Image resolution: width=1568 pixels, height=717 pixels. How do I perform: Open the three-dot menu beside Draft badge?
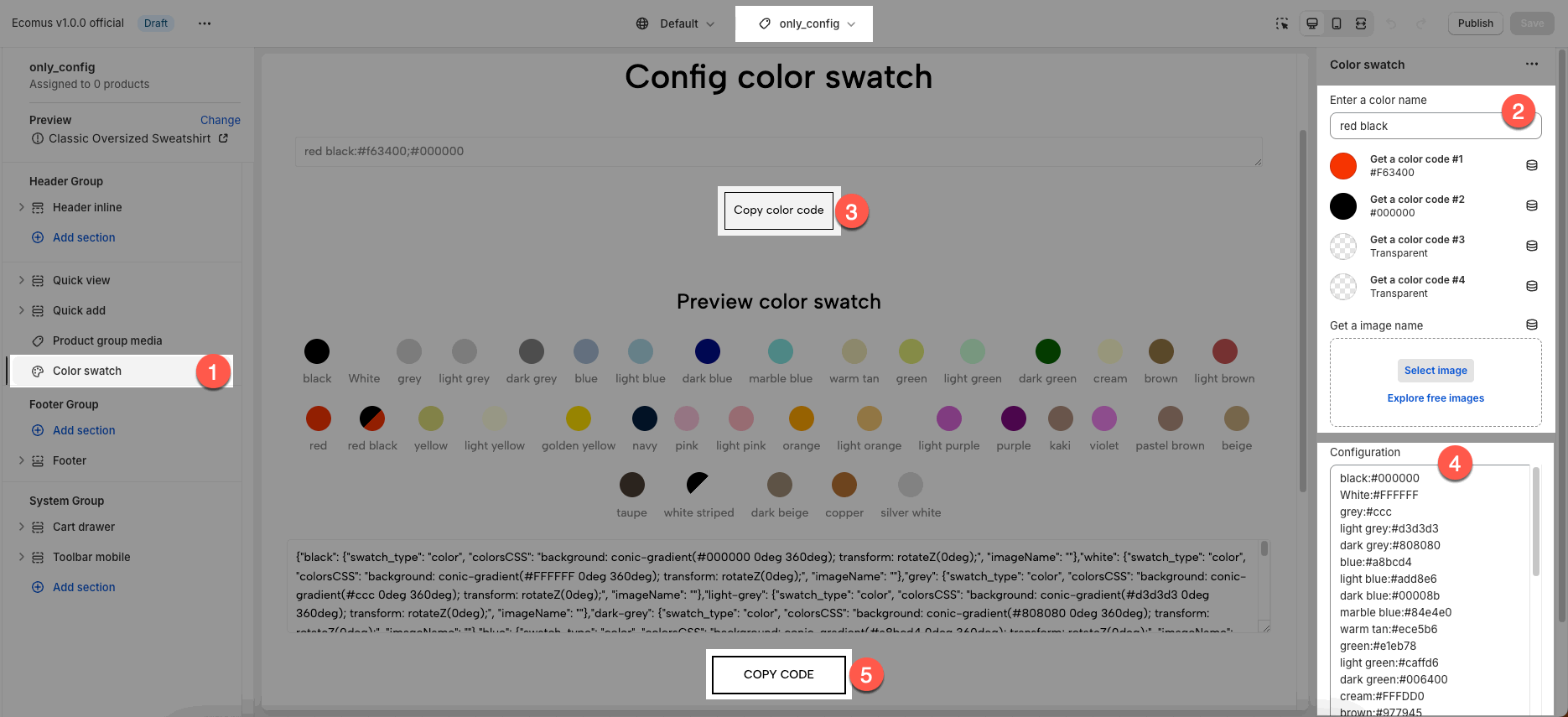click(x=205, y=23)
